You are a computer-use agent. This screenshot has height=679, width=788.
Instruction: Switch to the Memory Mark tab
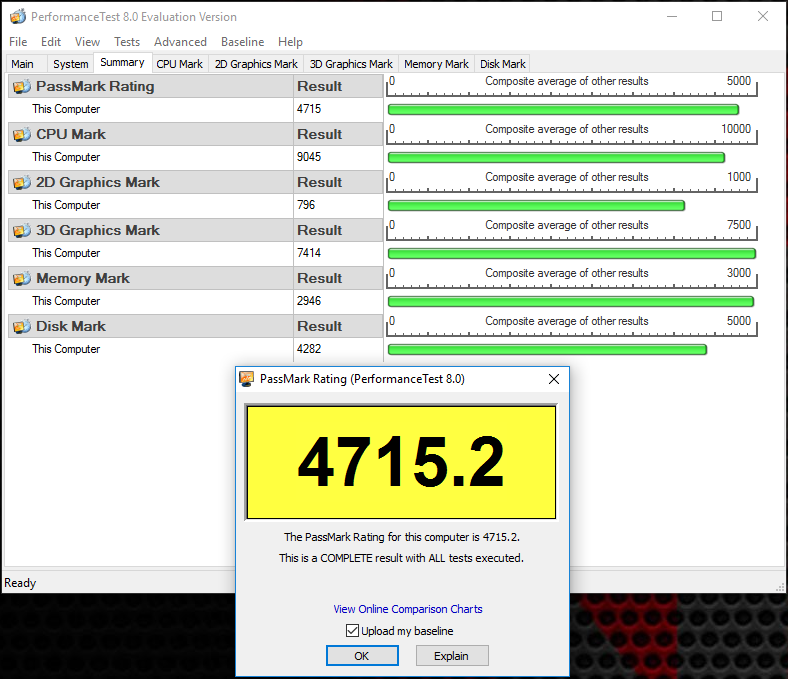pos(436,64)
